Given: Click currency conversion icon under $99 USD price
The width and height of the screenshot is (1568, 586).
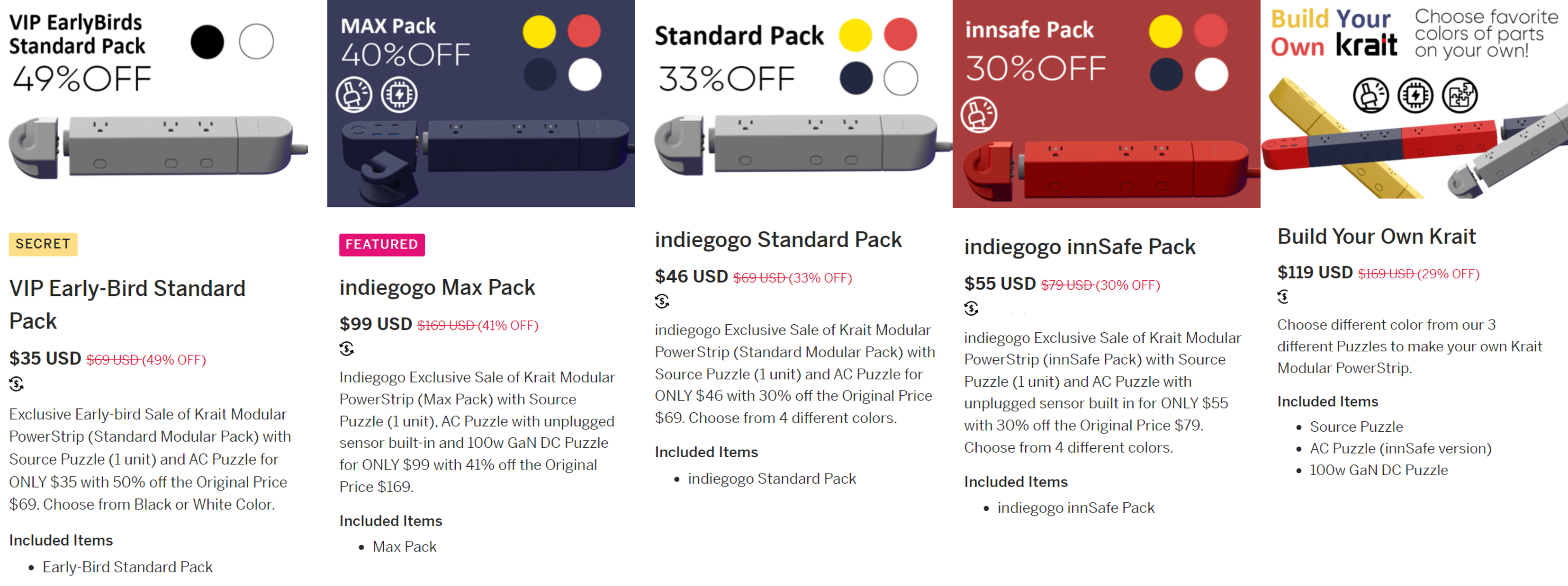Looking at the screenshot, I should [346, 349].
